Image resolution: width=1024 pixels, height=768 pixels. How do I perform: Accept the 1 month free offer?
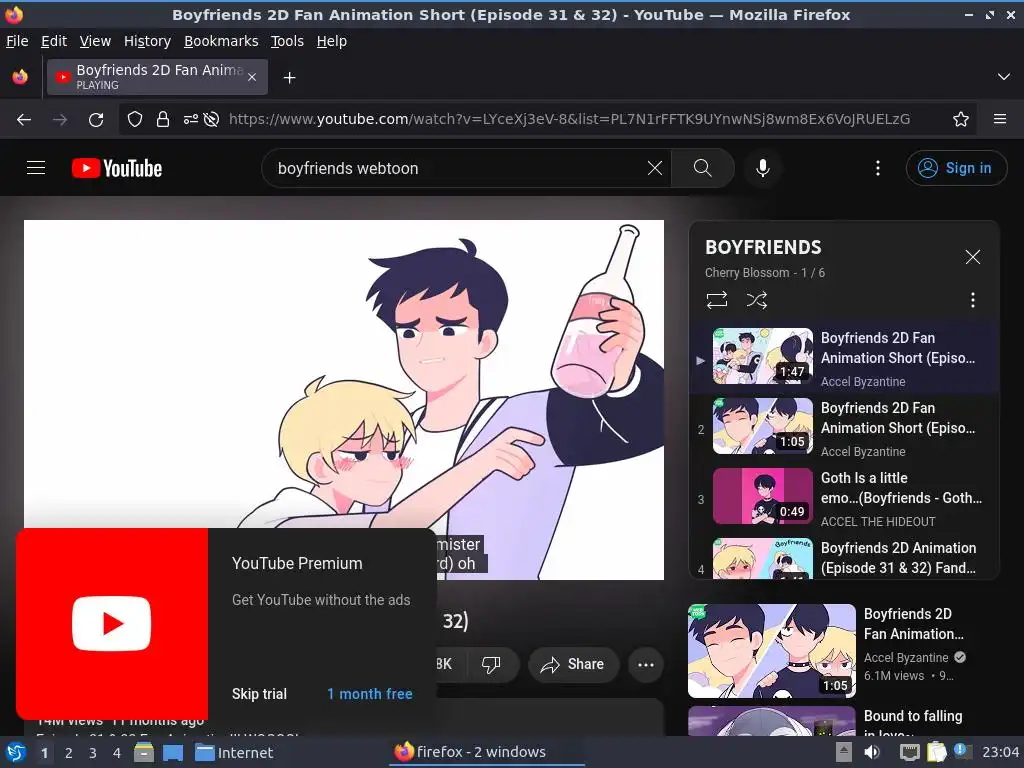(x=370, y=694)
